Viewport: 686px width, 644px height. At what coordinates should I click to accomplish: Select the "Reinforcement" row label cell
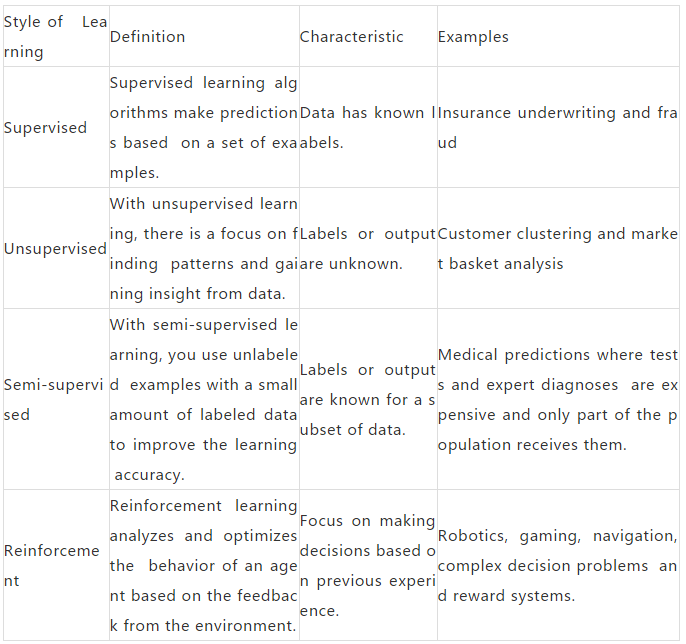[52, 565]
